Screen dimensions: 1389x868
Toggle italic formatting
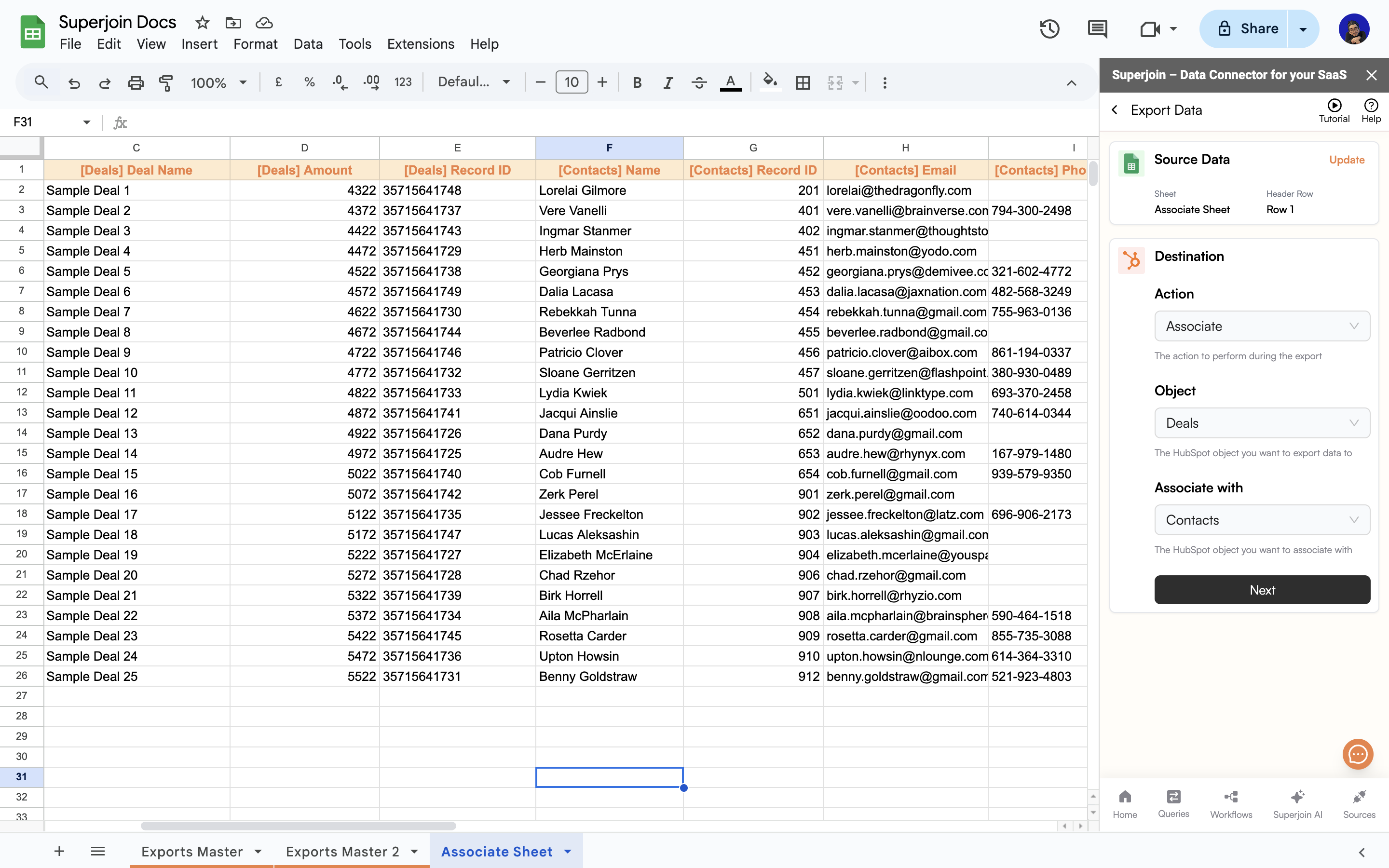pos(667,82)
